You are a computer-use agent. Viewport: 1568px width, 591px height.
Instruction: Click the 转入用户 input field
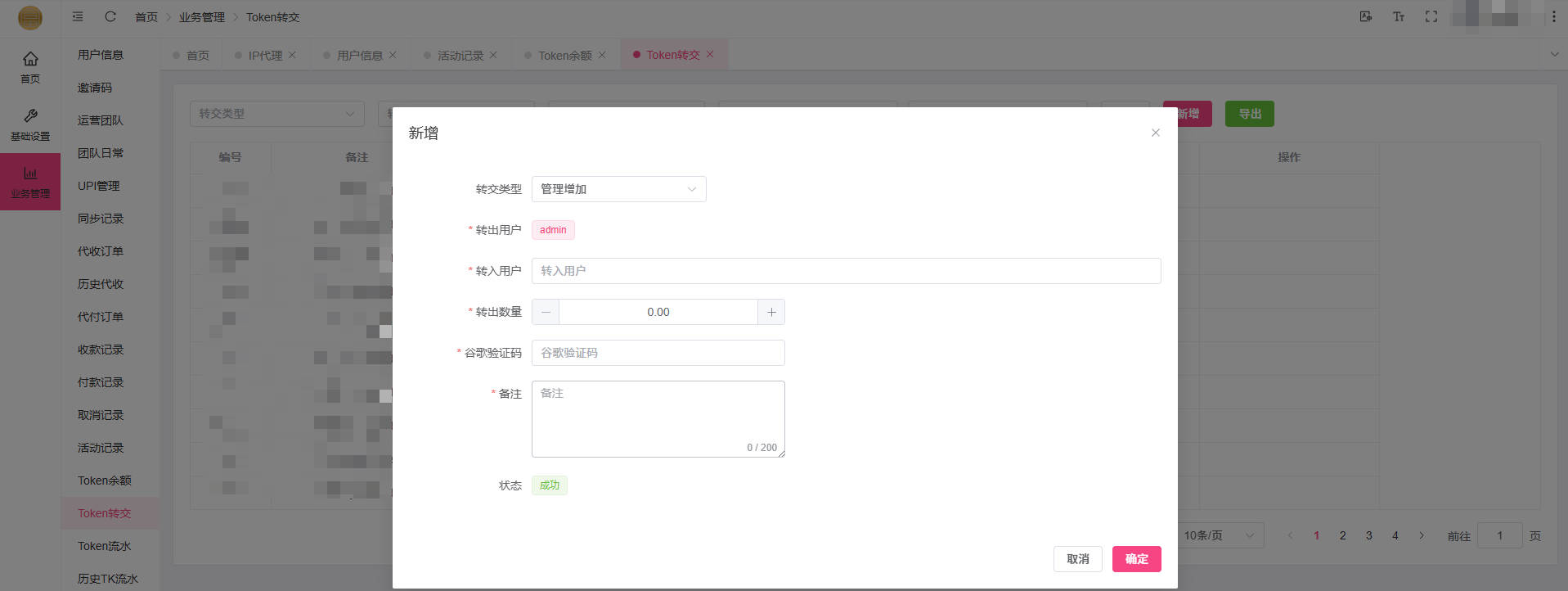click(846, 271)
